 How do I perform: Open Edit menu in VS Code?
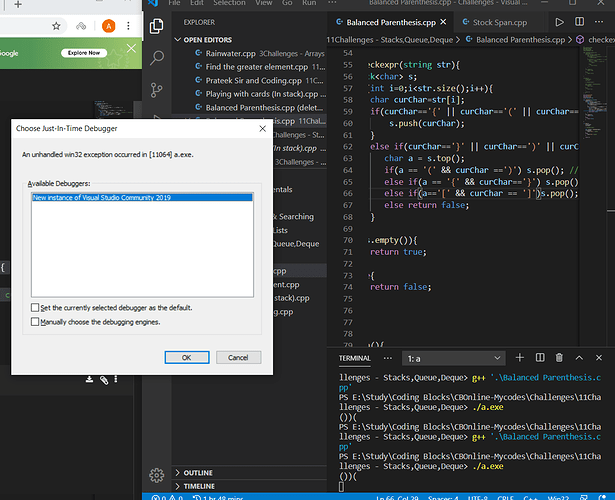click(x=197, y=3)
